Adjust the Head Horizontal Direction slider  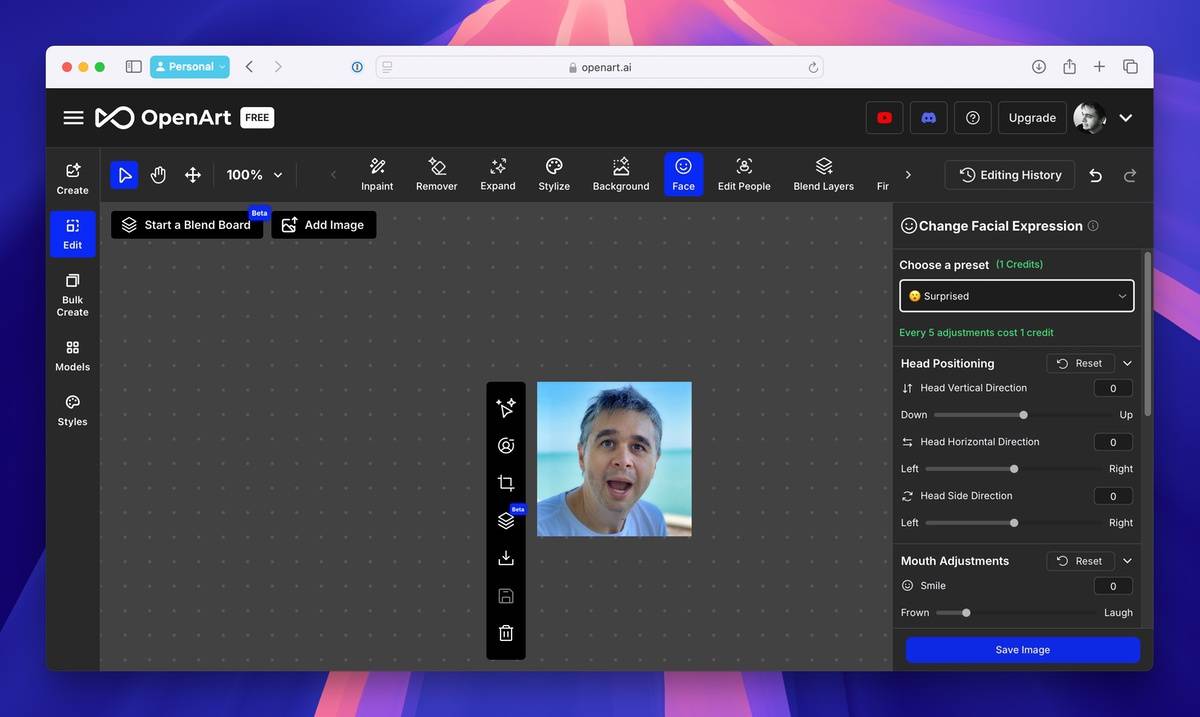1014,469
